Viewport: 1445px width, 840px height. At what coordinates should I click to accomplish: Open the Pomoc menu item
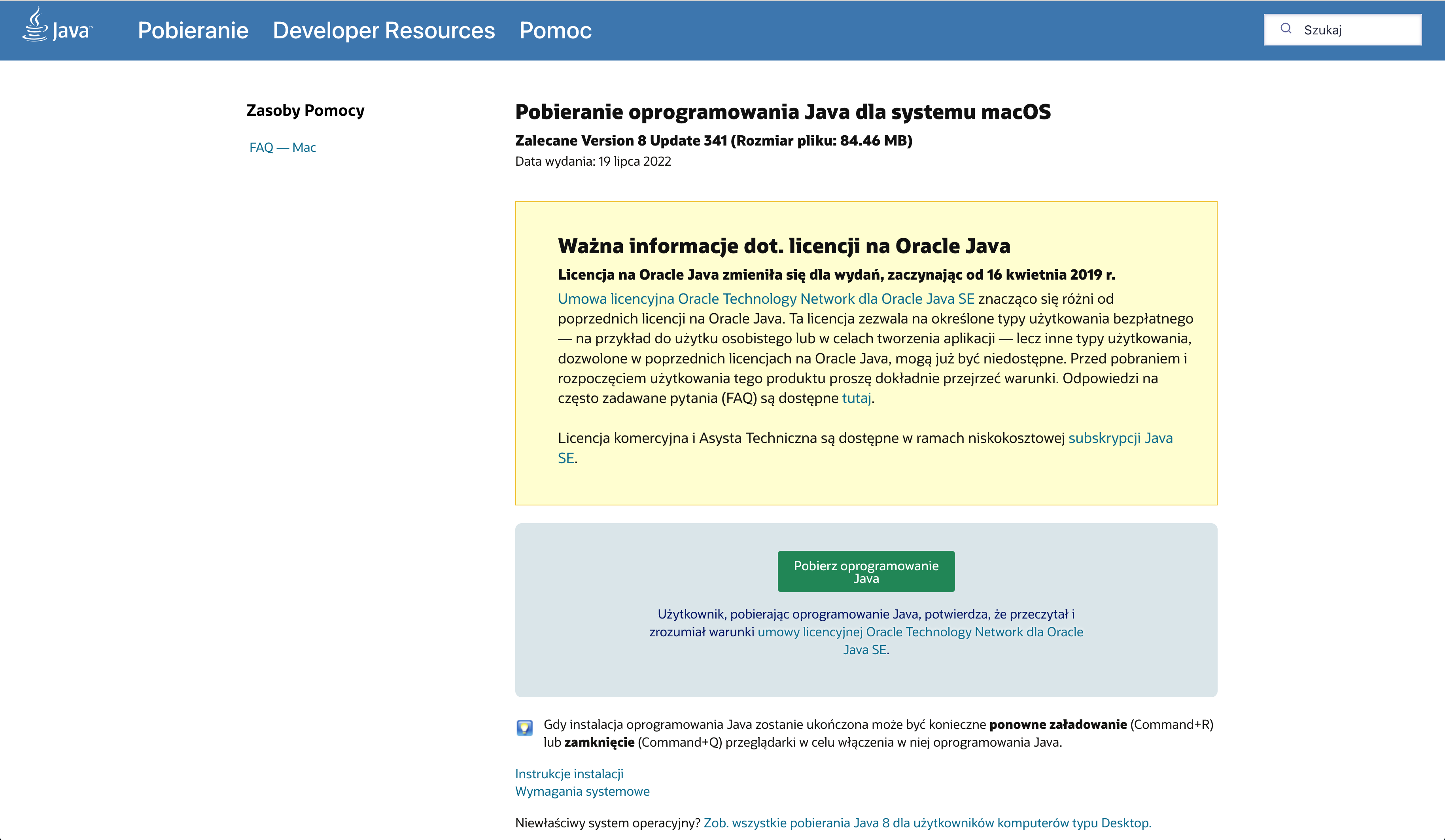[555, 30]
